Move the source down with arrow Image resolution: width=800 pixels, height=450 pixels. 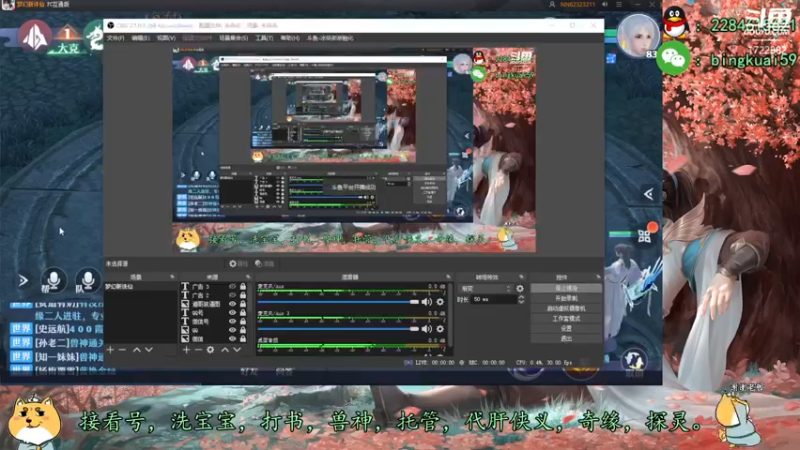[x=237, y=350]
